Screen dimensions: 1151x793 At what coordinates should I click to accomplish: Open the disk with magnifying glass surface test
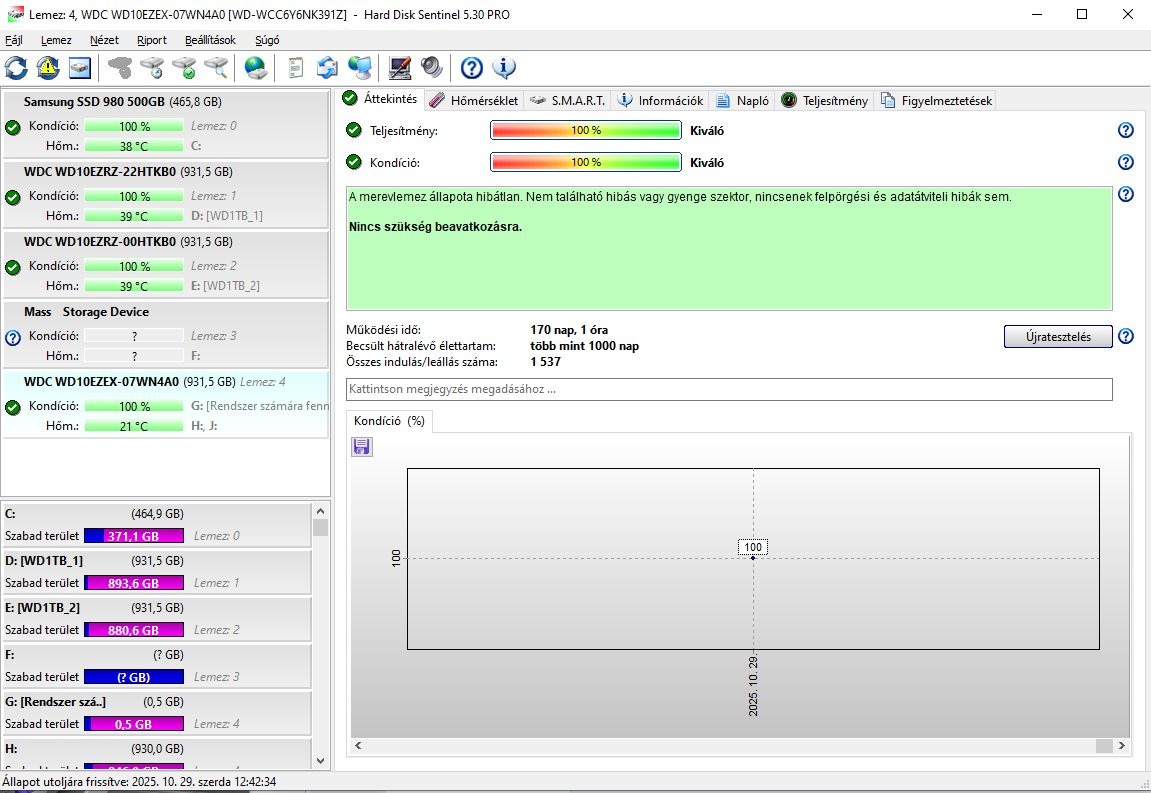(216, 68)
